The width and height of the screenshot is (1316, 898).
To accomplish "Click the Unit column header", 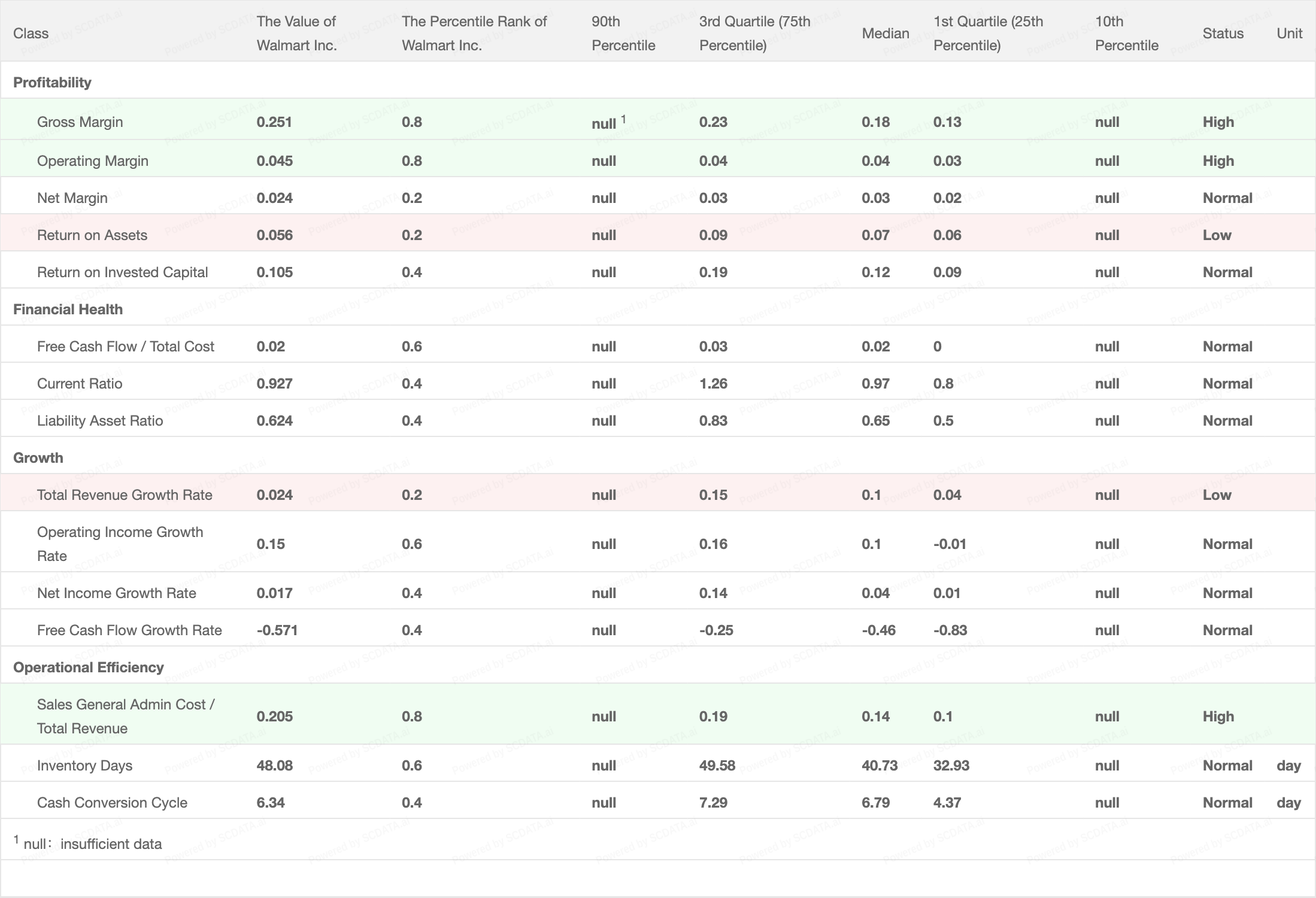I will (1289, 34).
